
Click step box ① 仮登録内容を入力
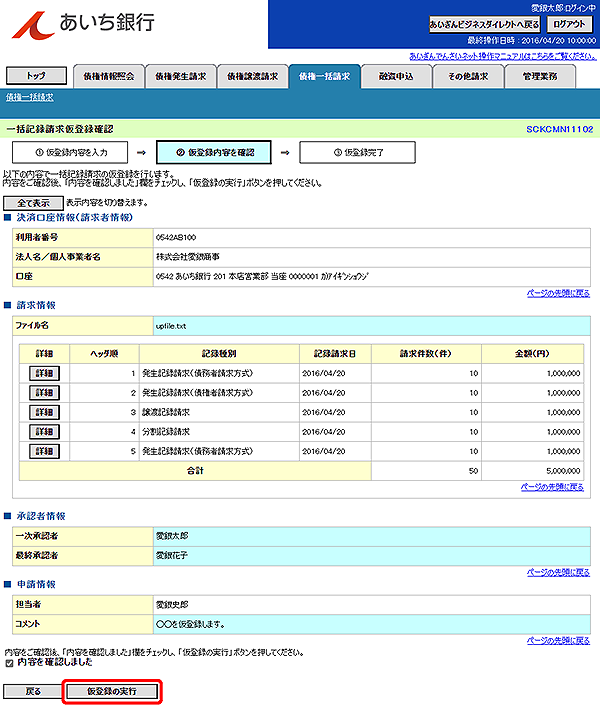click(x=70, y=152)
